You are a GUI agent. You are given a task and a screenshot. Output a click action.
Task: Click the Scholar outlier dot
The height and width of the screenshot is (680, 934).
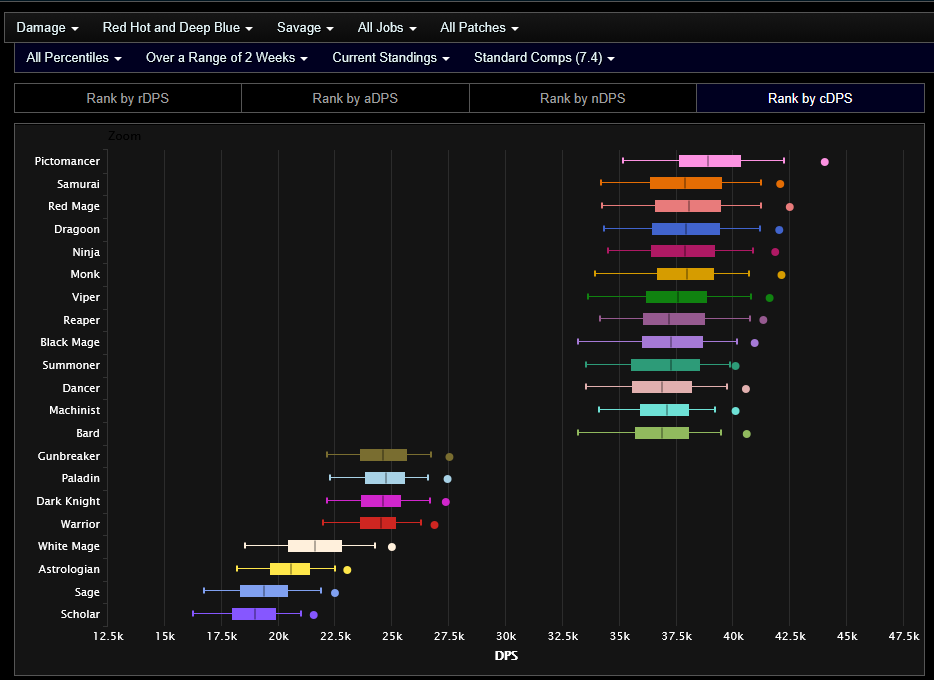pos(314,615)
